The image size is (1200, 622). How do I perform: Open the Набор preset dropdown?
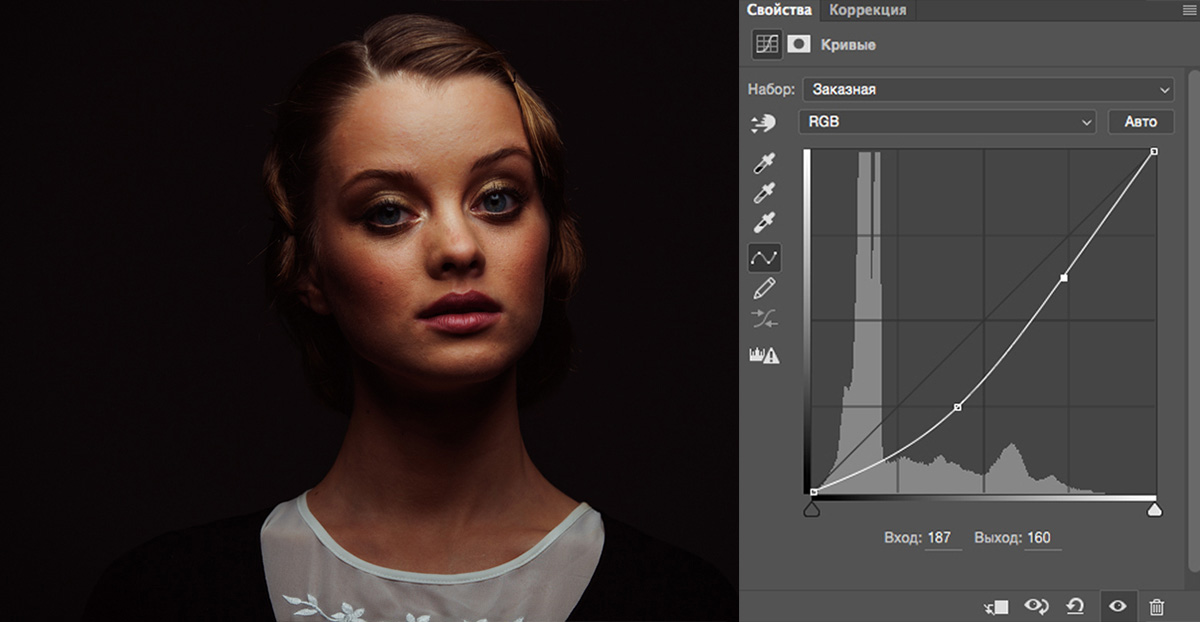[x=988, y=89]
